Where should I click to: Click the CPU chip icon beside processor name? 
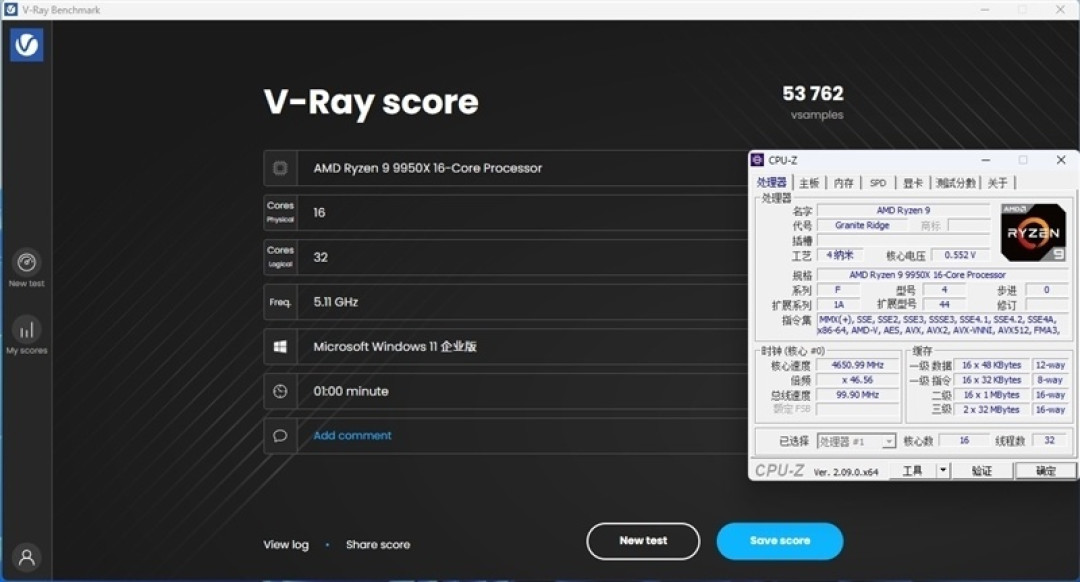pyautogui.click(x=280, y=168)
